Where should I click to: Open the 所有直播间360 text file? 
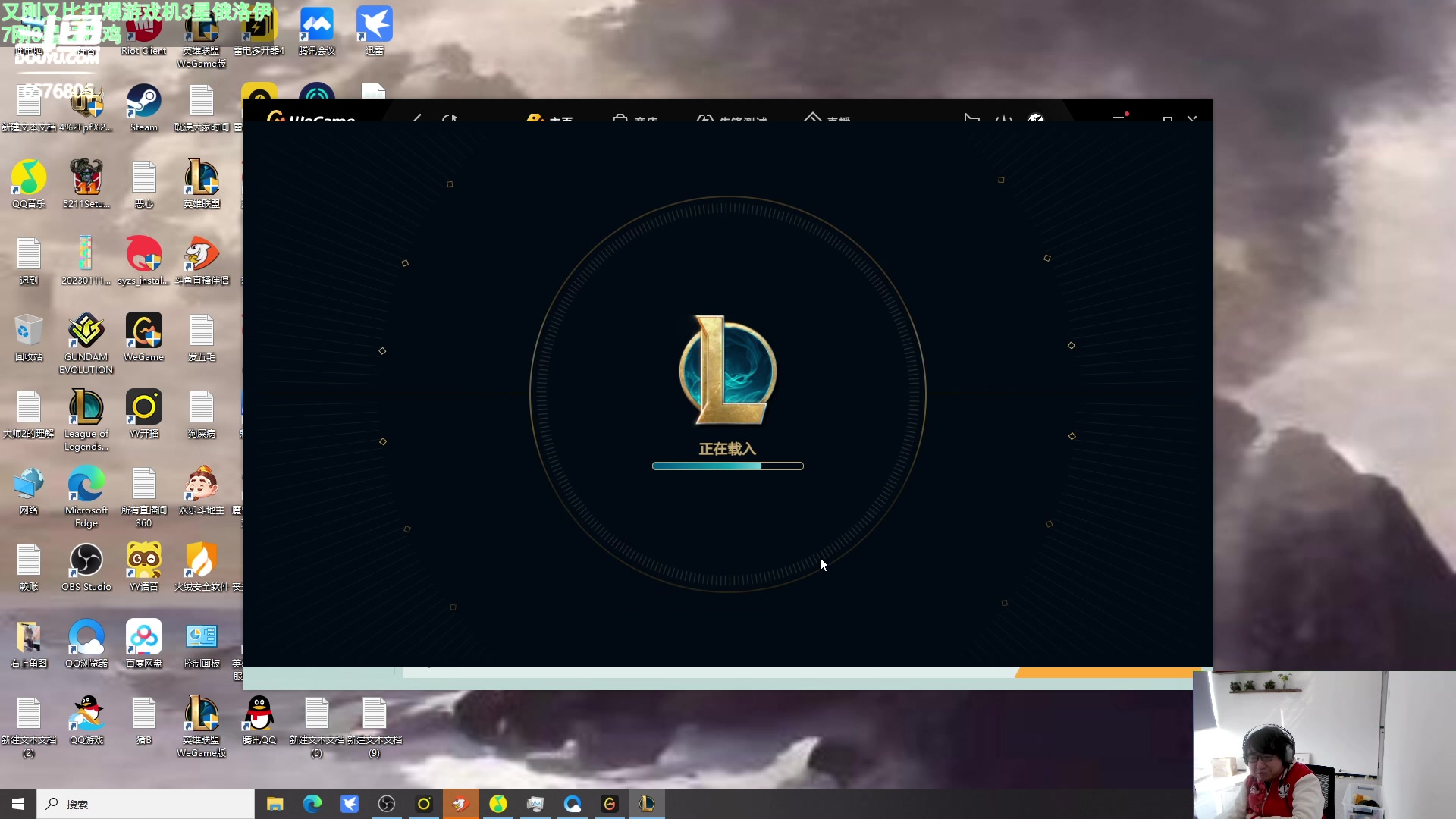pyautogui.click(x=143, y=497)
